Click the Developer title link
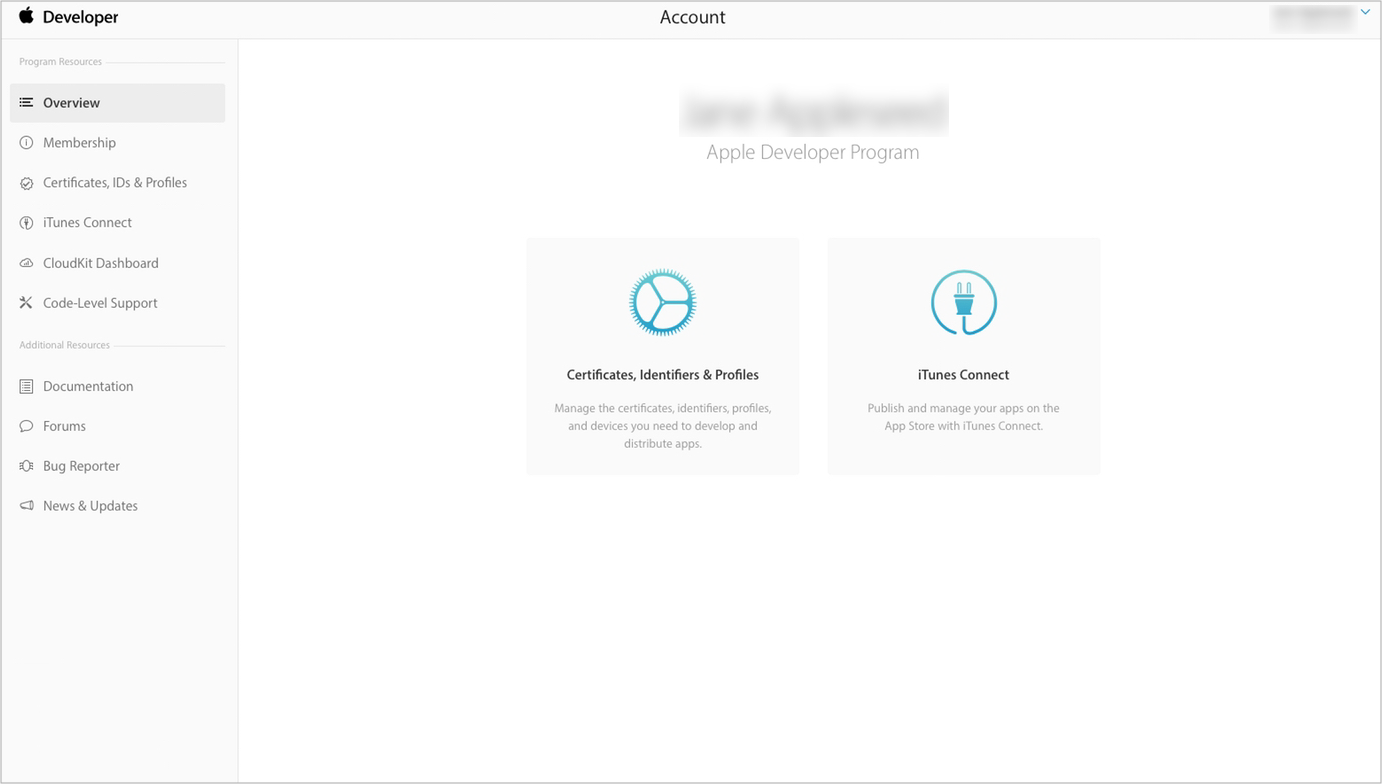1382x784 pixels. (x=80, y=17)
